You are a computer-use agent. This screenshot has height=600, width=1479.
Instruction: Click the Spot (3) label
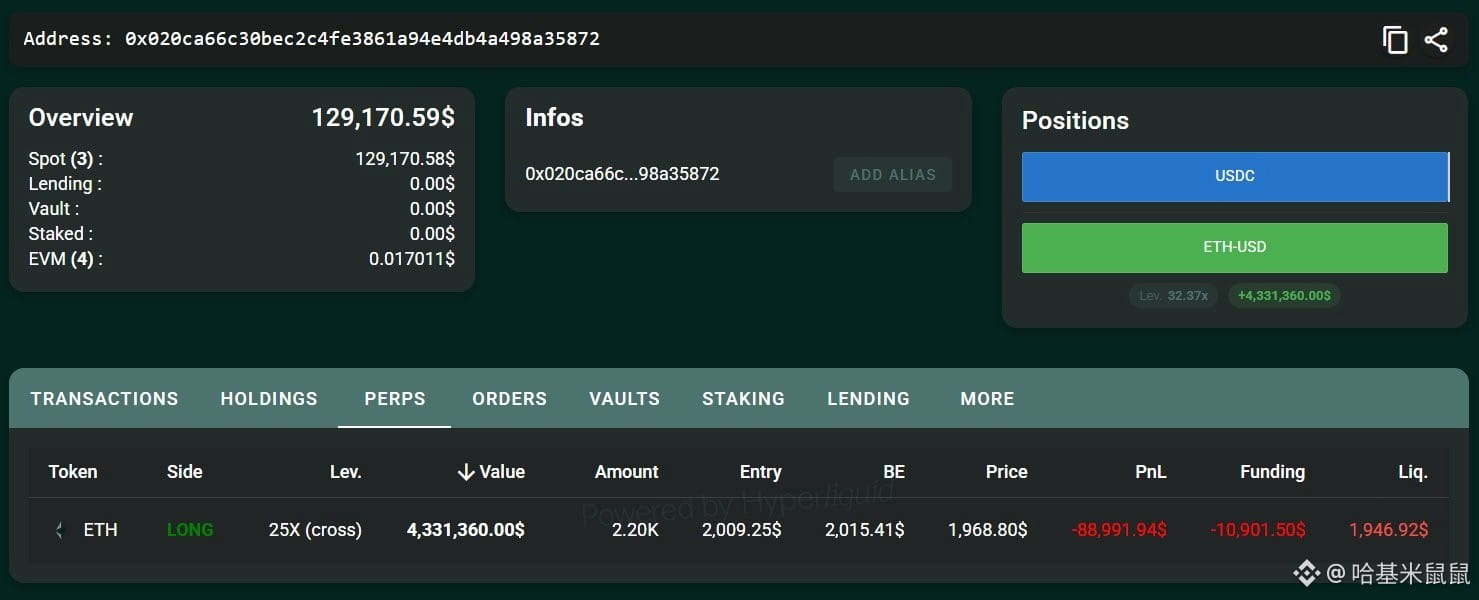tap(66, 159)
